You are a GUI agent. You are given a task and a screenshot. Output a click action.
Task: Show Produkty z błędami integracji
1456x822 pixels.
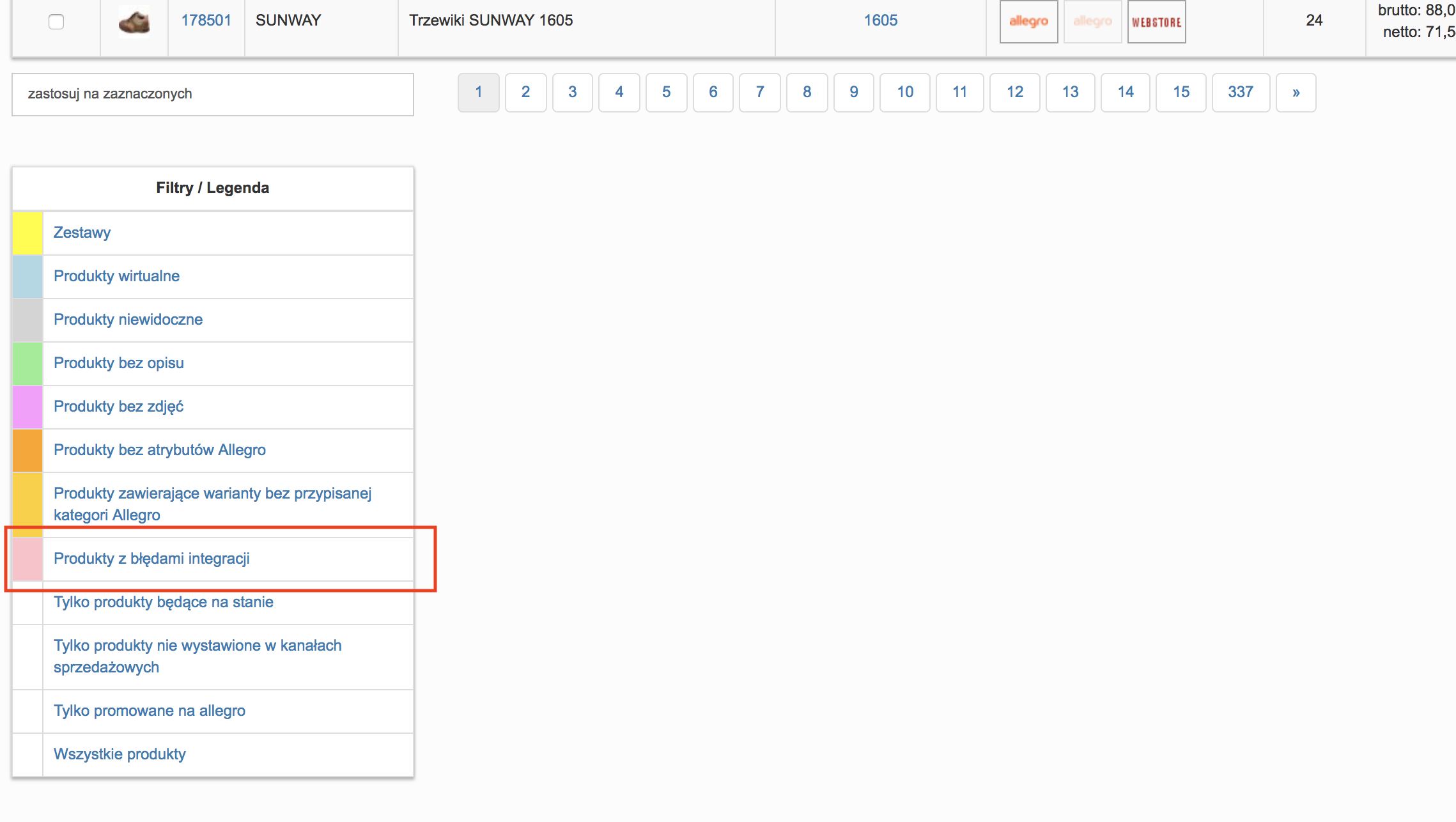coord(151,559)
